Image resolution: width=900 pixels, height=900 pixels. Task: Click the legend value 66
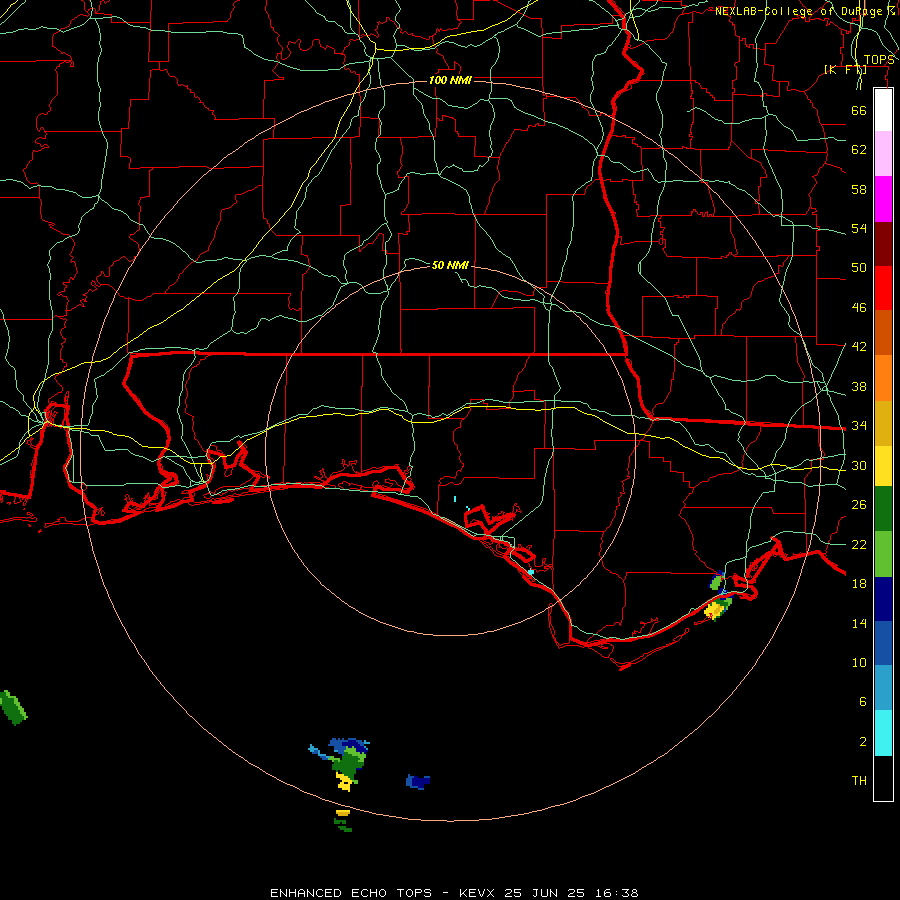pos(859,110)
